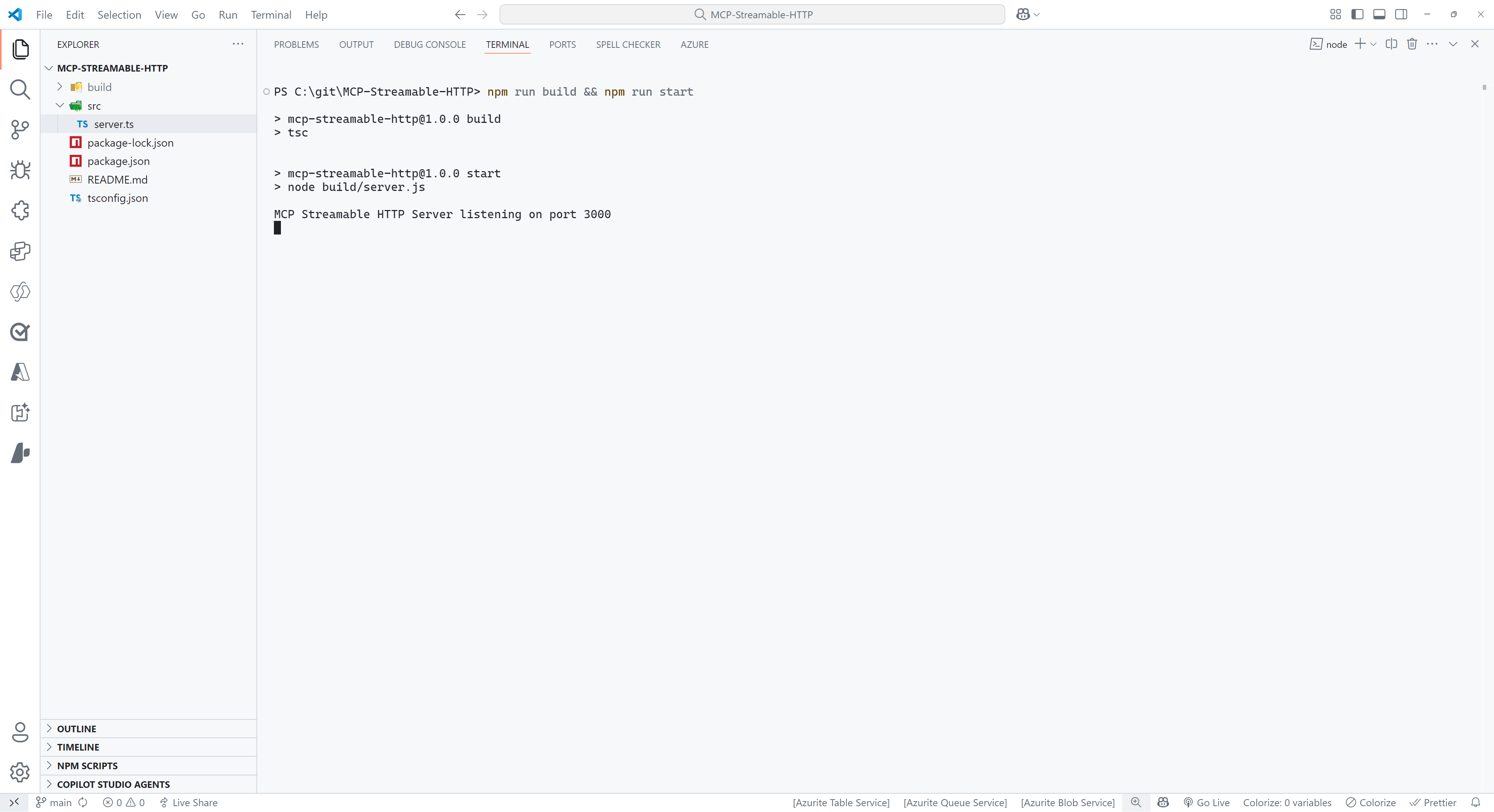Viewport: 1494px width, 812px height.
Task: Open the Extensions view
Action: pyautogui.click(x=21, y=210)
